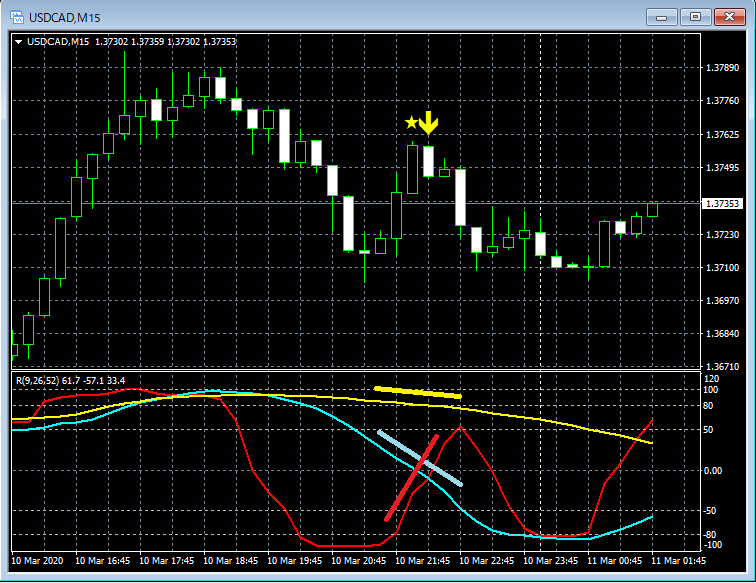Click the indicator scale value -80

[711, 535]
